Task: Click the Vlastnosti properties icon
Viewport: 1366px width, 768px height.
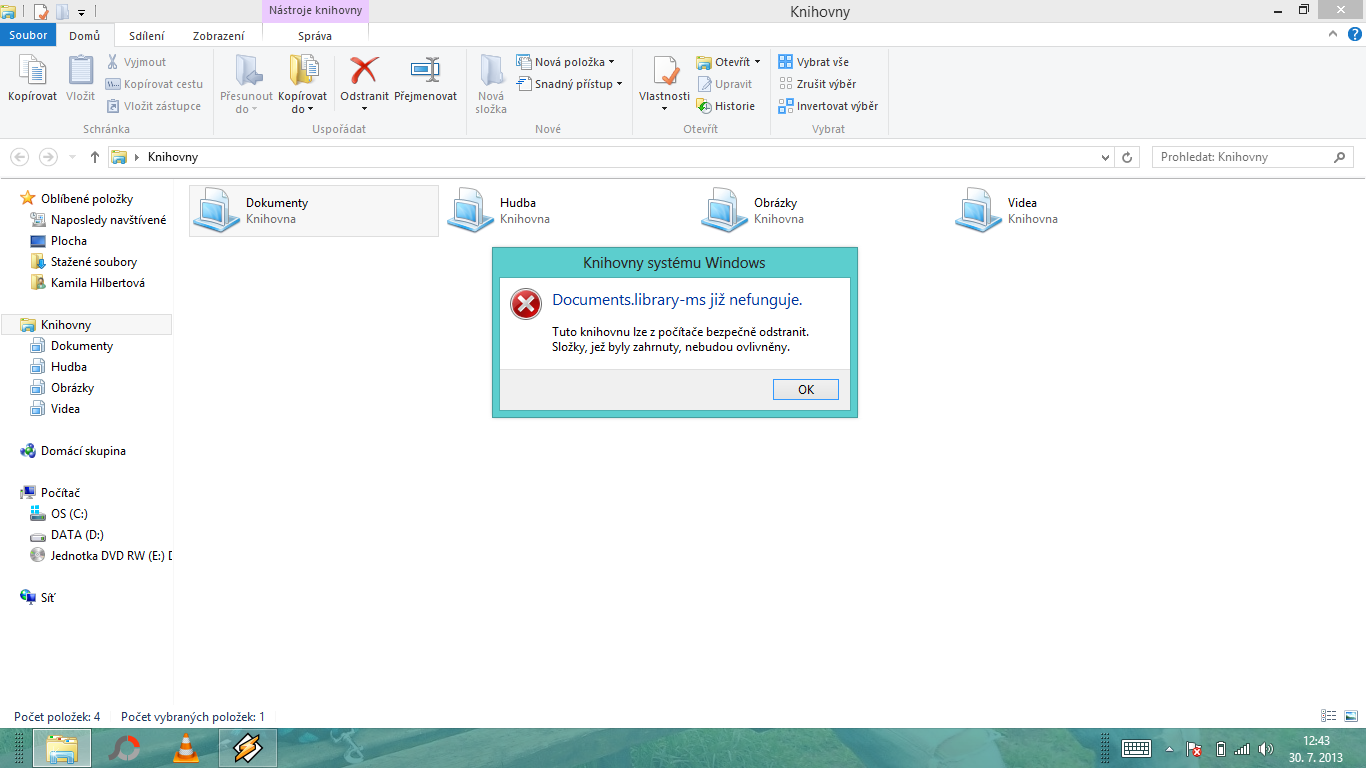Action: (x=665, y=72)
